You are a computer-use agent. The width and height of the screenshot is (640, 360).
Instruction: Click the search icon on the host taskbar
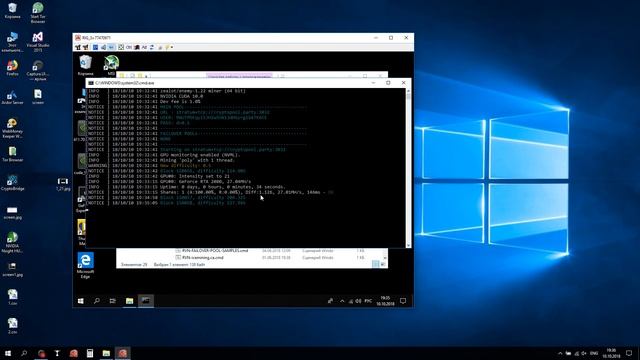pyautogui.click(x=24, y=353)
